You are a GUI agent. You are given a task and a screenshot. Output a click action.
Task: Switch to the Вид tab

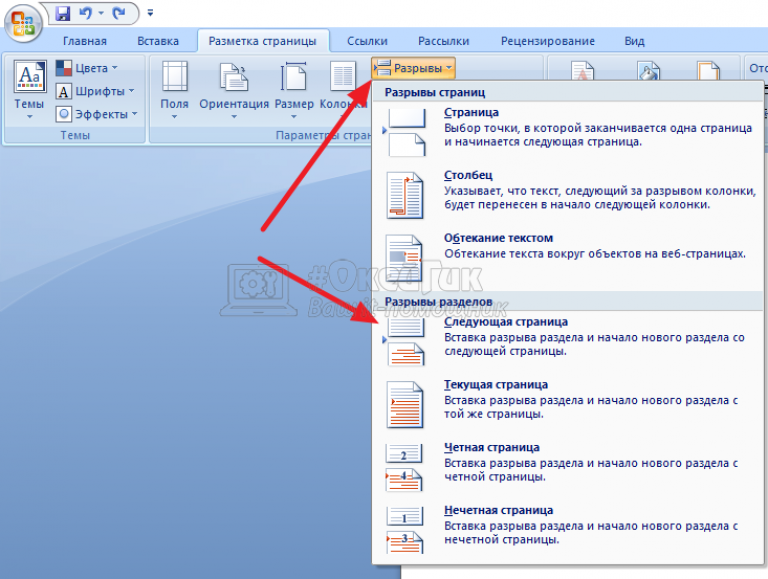coord(634,41)
